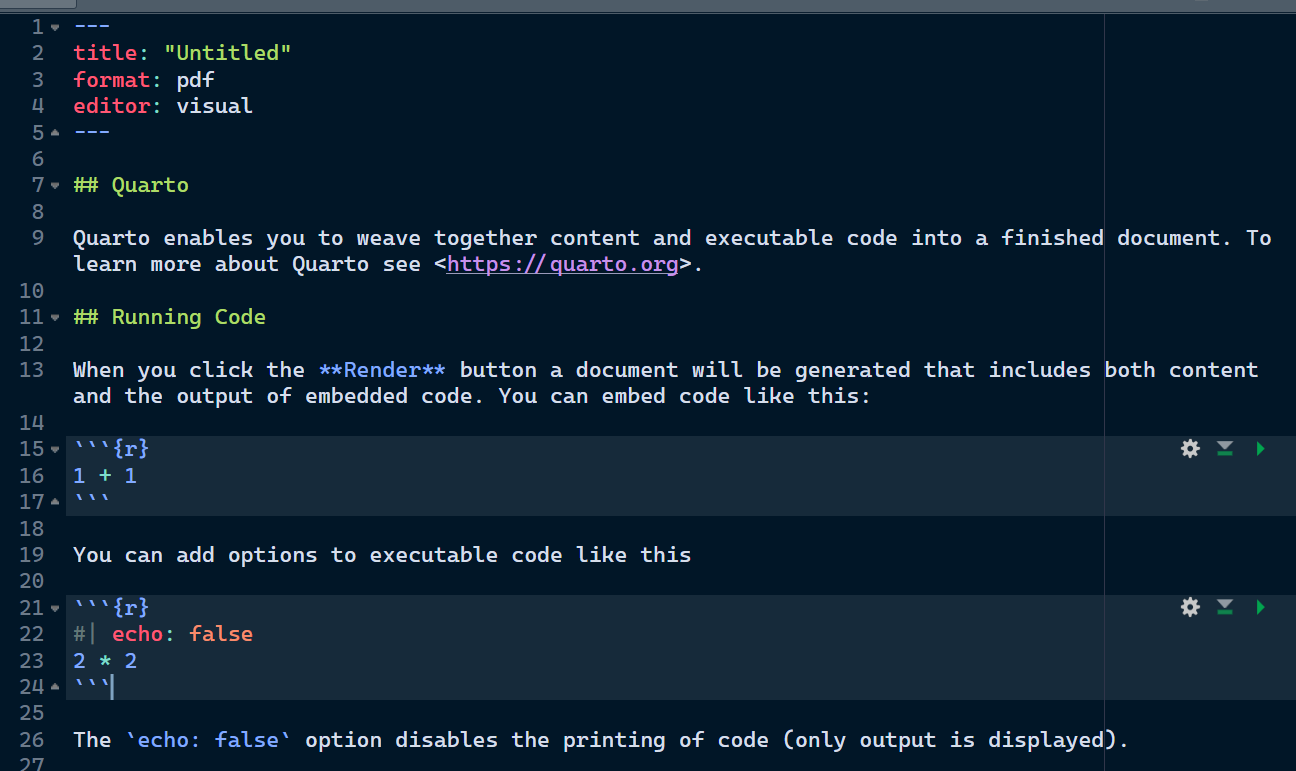The width and height of the screenshot is (1296, 771).
Task: Click the "visual" editor value
Action: click(214, 106)
